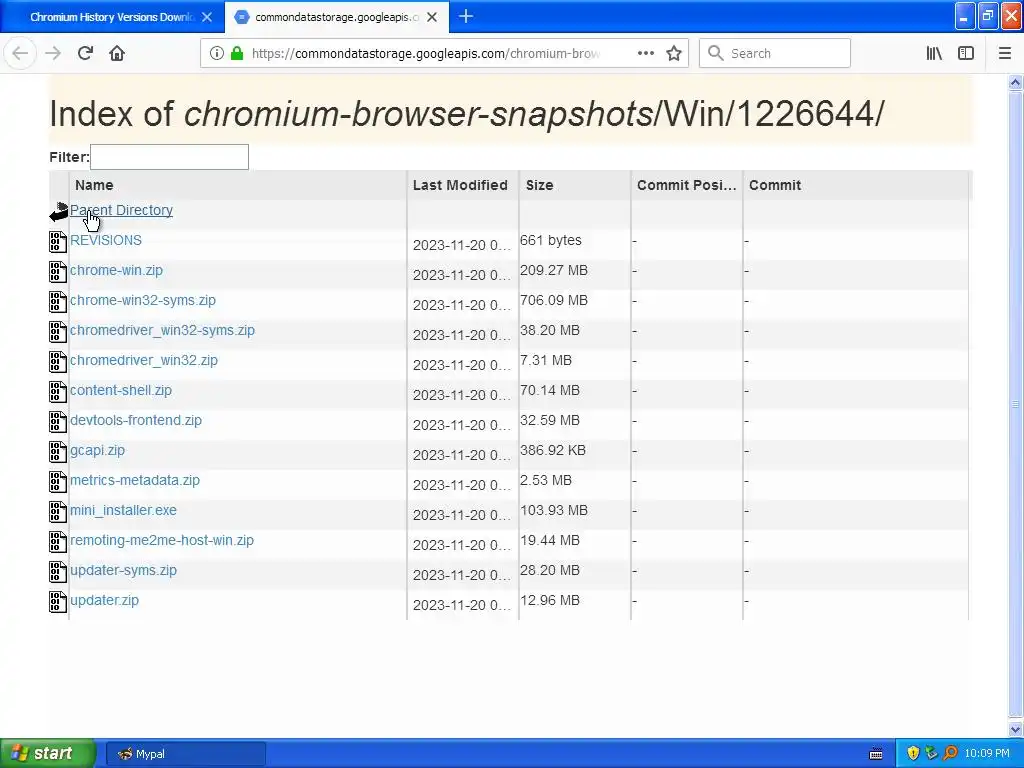
Task: Sort by the Name column header
Action: pyautogui.click(x=238, y=185)
